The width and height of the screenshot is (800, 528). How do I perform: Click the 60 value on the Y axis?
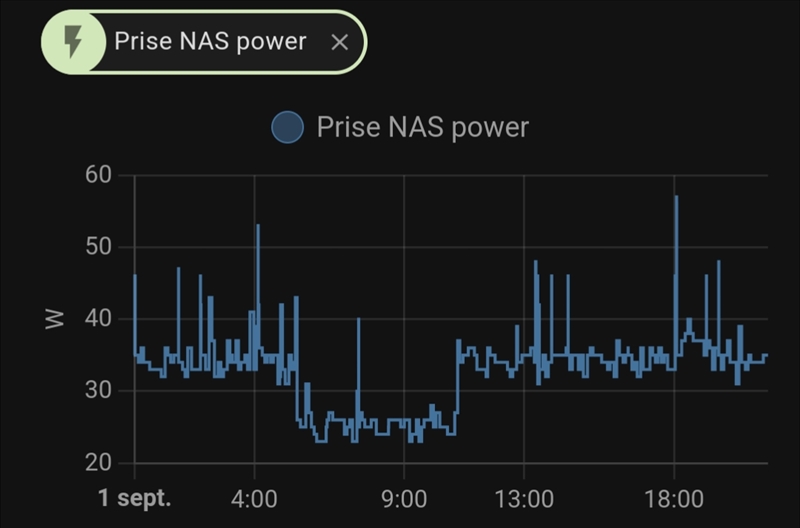[x=98, y=176]
